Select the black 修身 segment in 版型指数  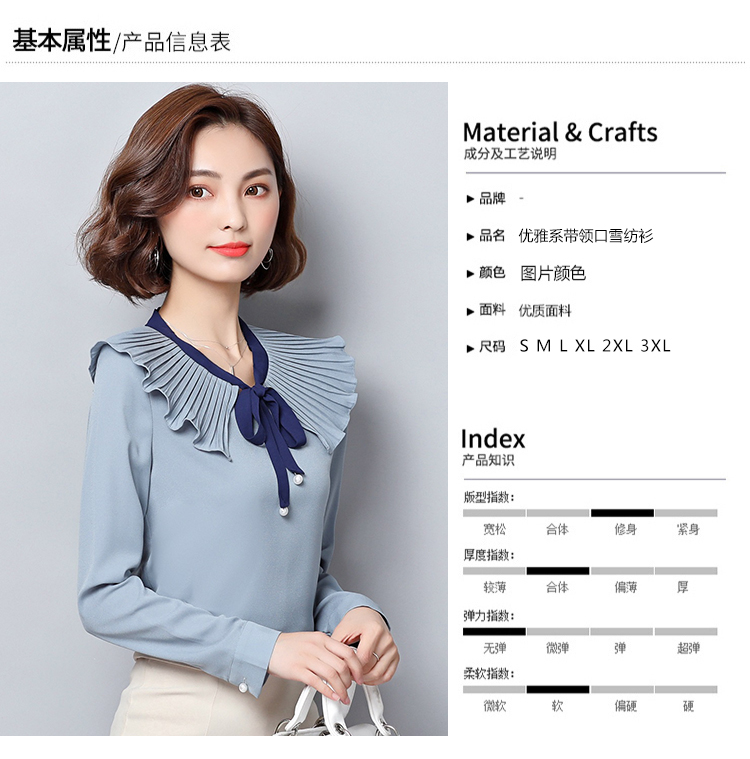point(622,513)
